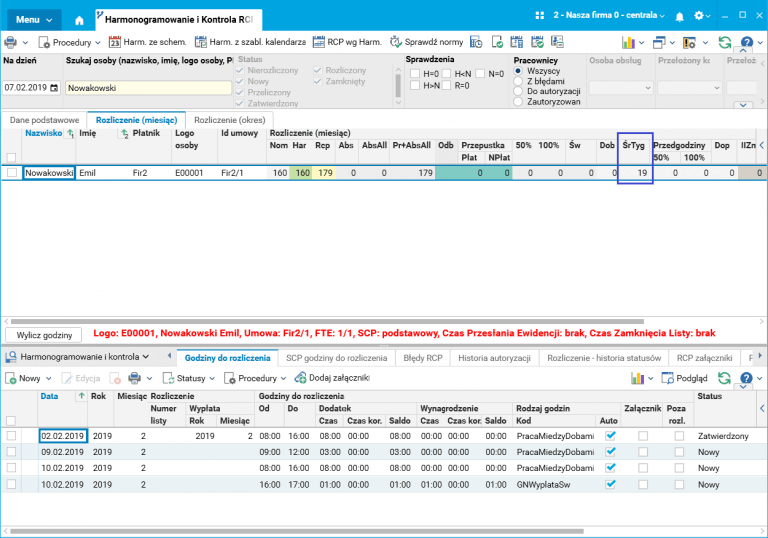
Task: Enable the H=0 checkbox
Action: click(415, 74)
